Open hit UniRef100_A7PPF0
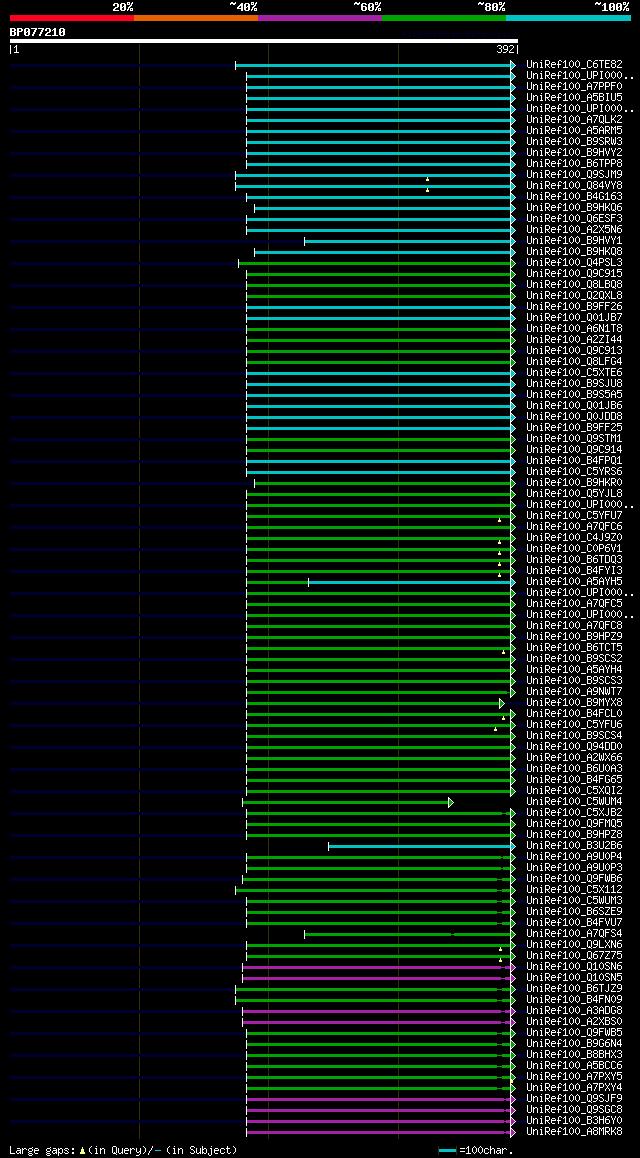 574,87
